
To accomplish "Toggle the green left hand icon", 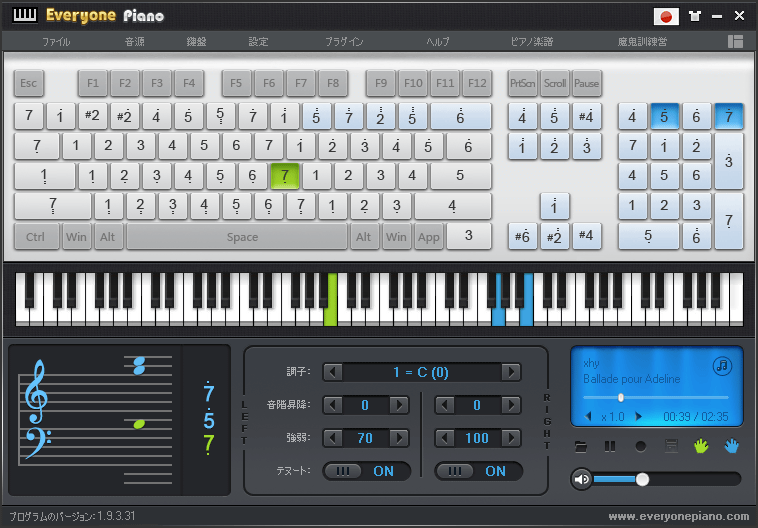I will [701, 446].
